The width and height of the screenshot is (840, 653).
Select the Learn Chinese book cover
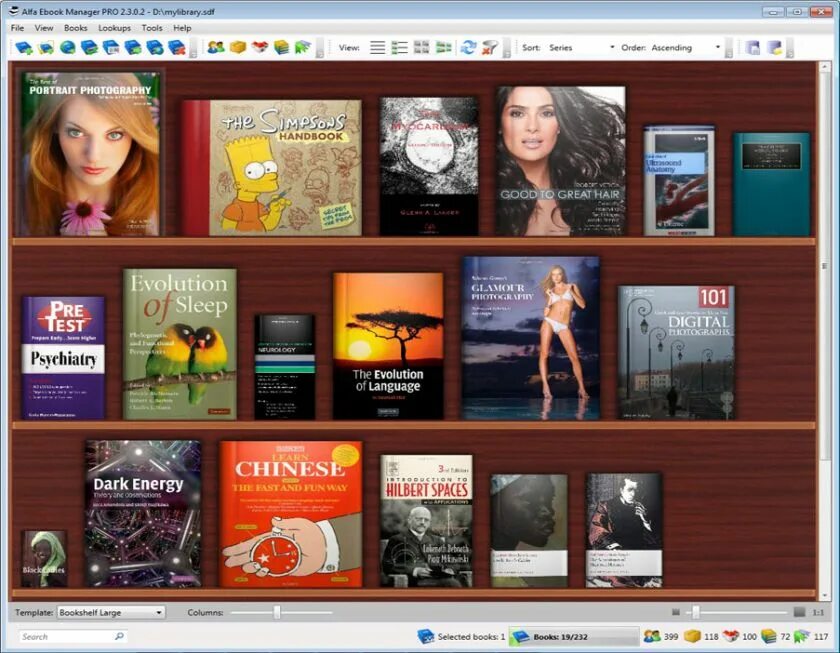click(291, 514)
